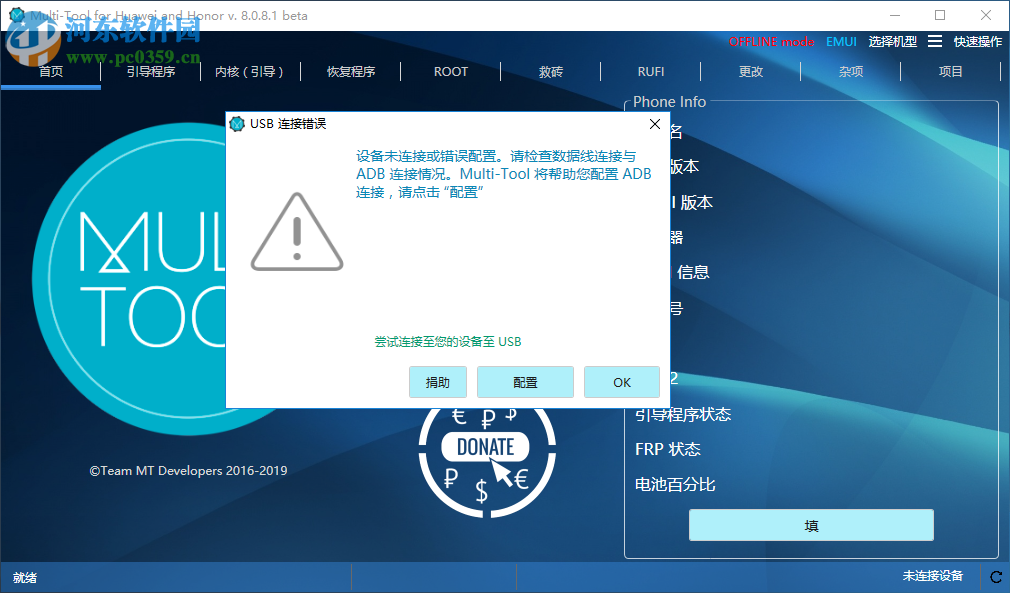Switch to EMUI mode label
This screenshot has width=1010, height=593.
(x=841, y=41)
